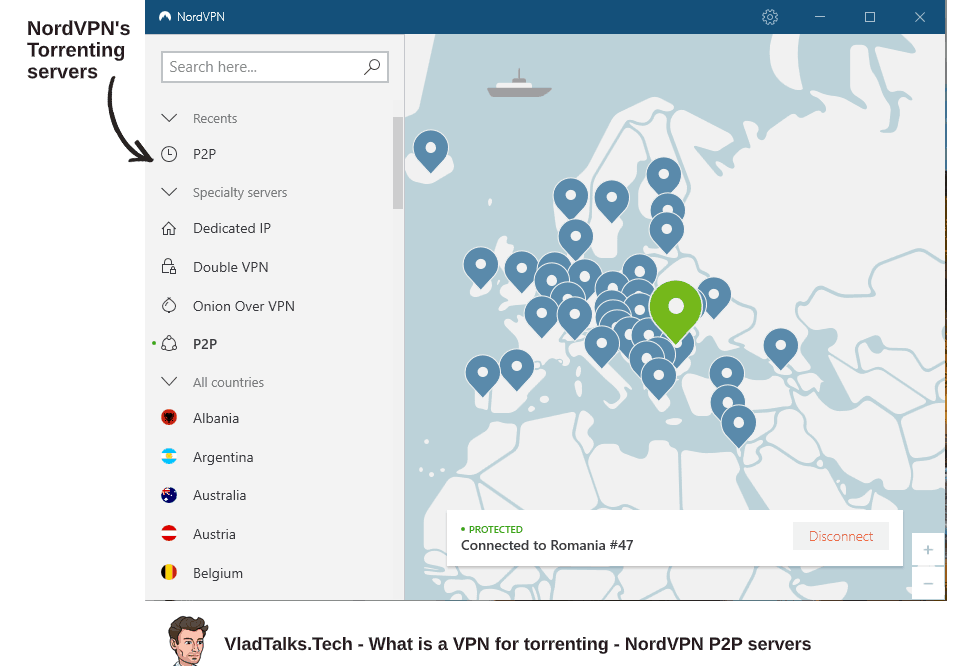Click the Albania flag icon
976x666 pixels.
pos(169,418)
